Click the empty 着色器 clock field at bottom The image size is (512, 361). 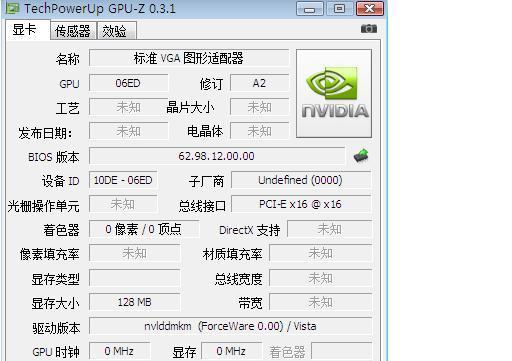click(x=341, y=351)
